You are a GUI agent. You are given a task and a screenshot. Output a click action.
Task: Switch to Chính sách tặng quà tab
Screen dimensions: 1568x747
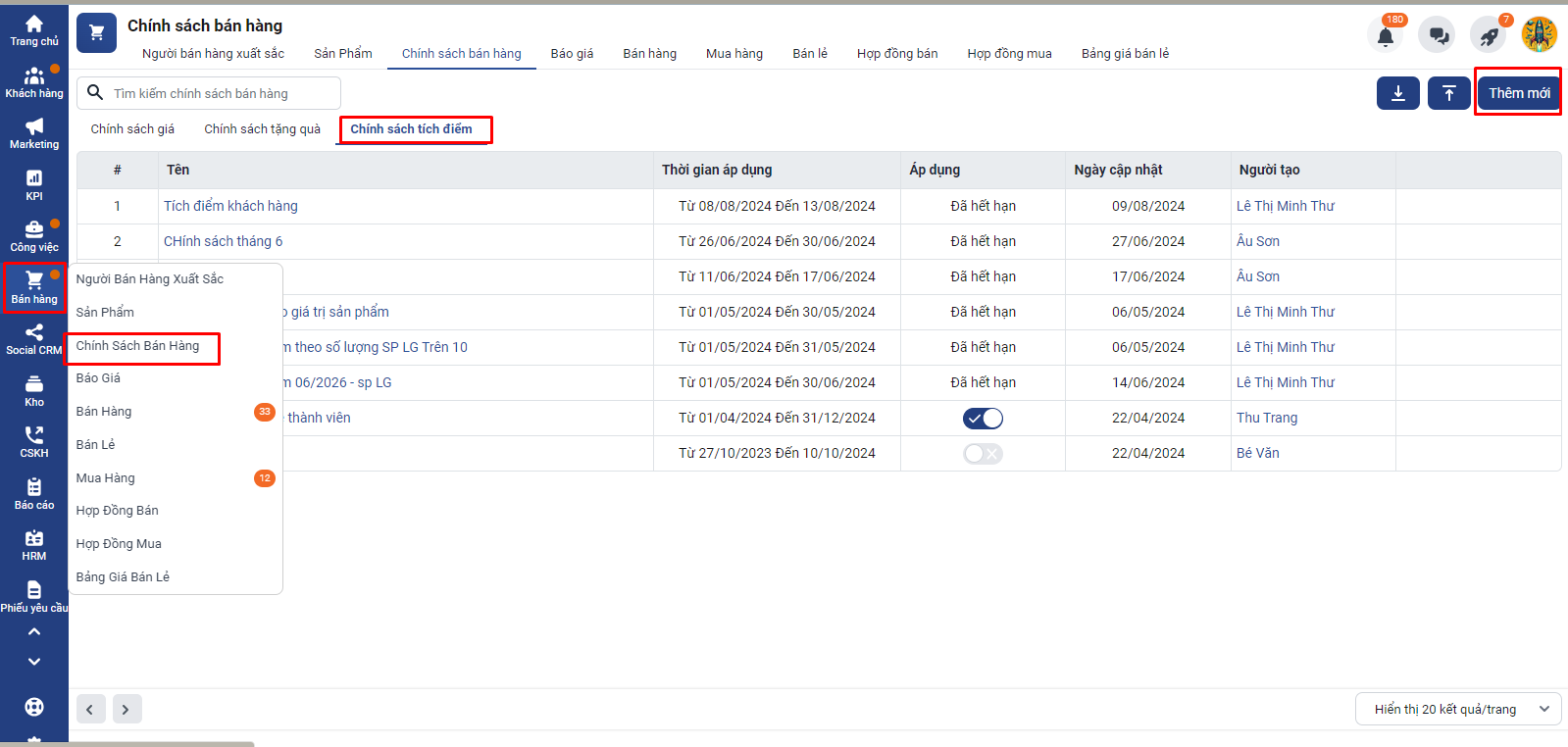coord(262,129)
